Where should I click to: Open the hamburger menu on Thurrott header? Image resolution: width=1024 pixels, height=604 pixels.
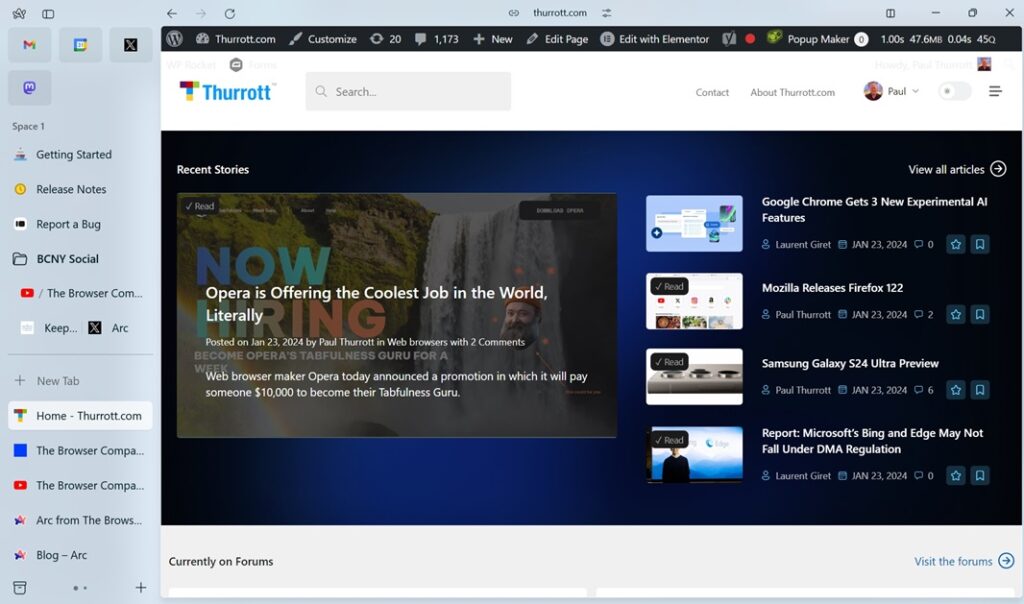(995, 91)
